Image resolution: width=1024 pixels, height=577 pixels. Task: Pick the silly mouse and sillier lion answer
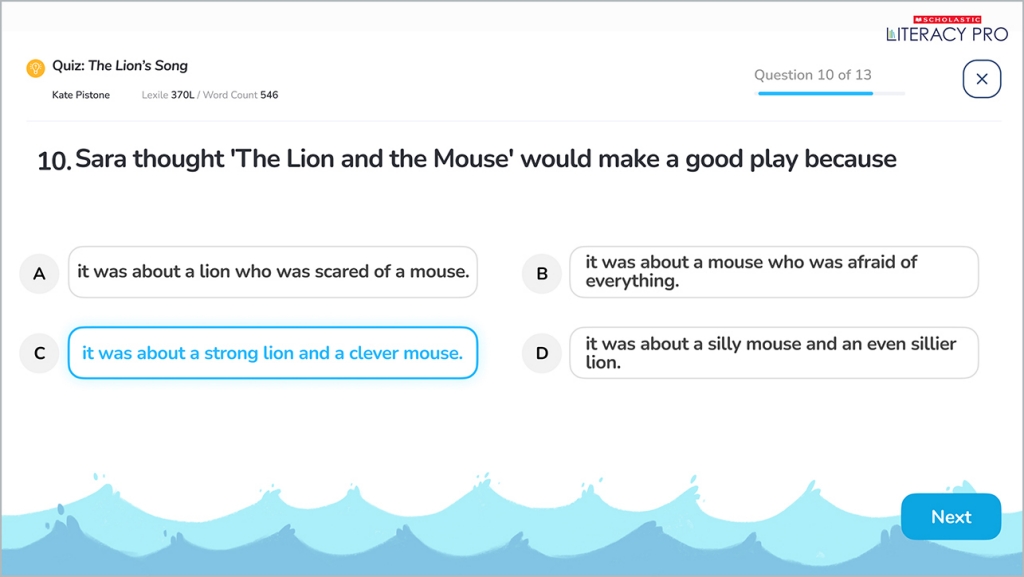click(774, 353)
